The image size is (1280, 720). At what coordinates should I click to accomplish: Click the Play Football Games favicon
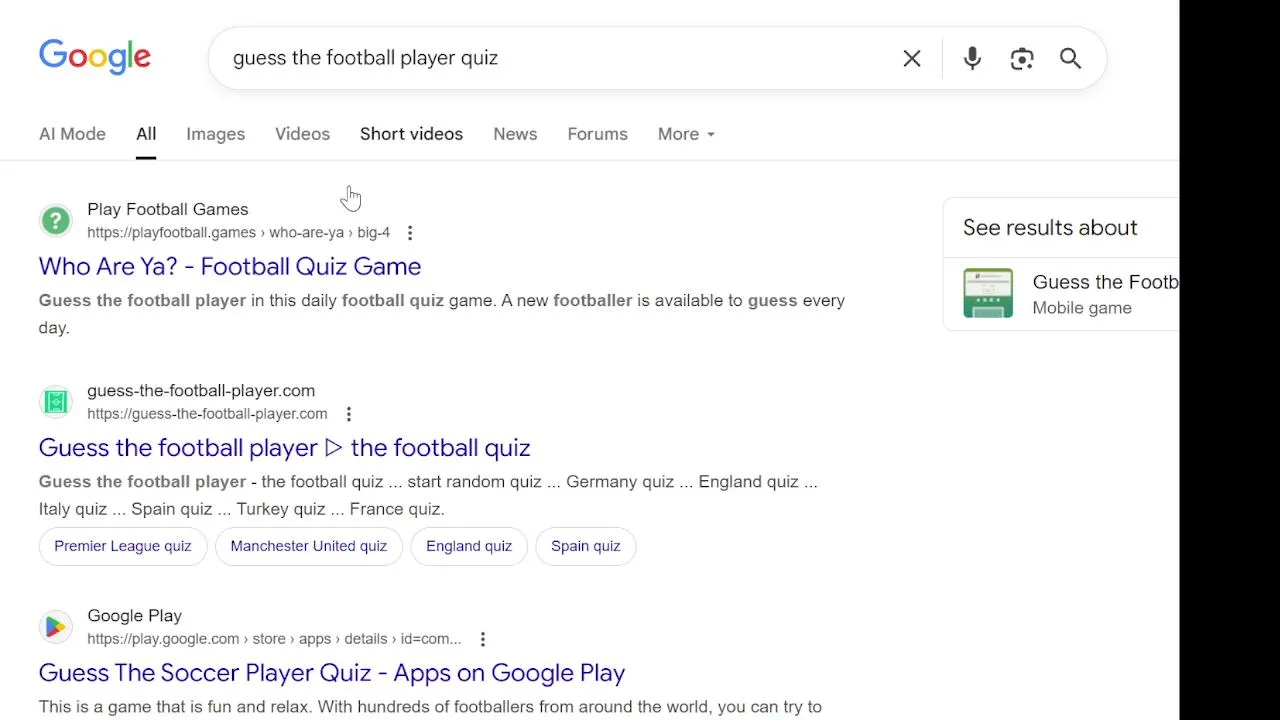click(56, 220)
